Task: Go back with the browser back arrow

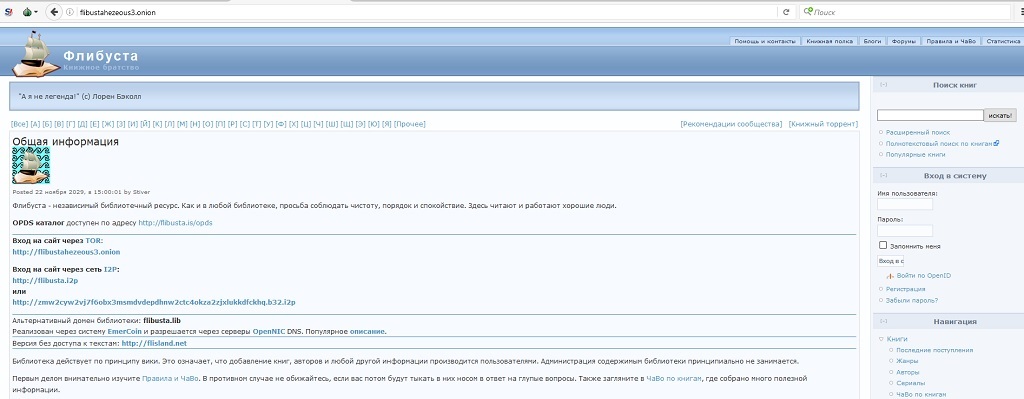Action: [x=54, y=12]
